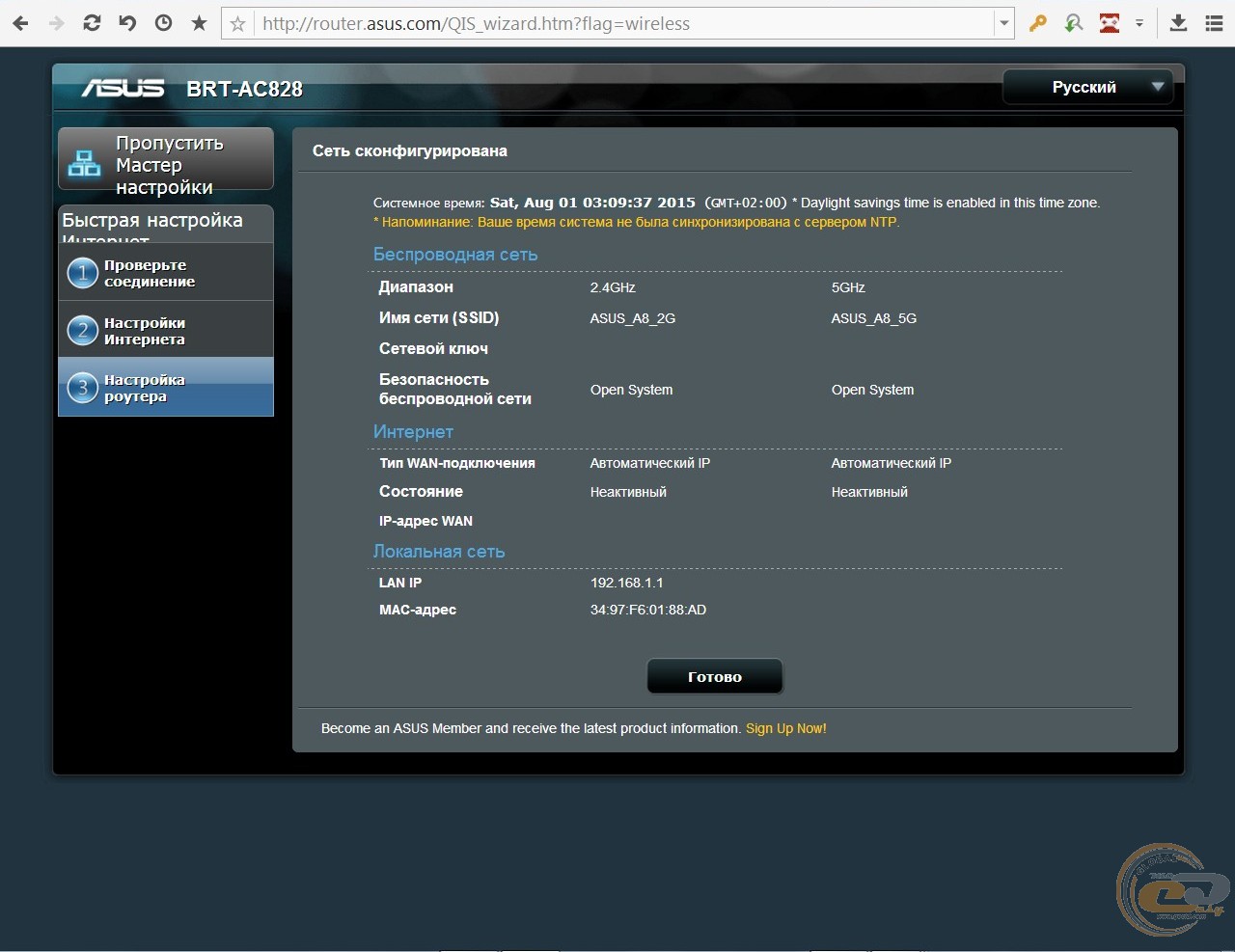This screenshot has width=1235, height=952.
Task: Click the Готово button
Action: point(715,677)
